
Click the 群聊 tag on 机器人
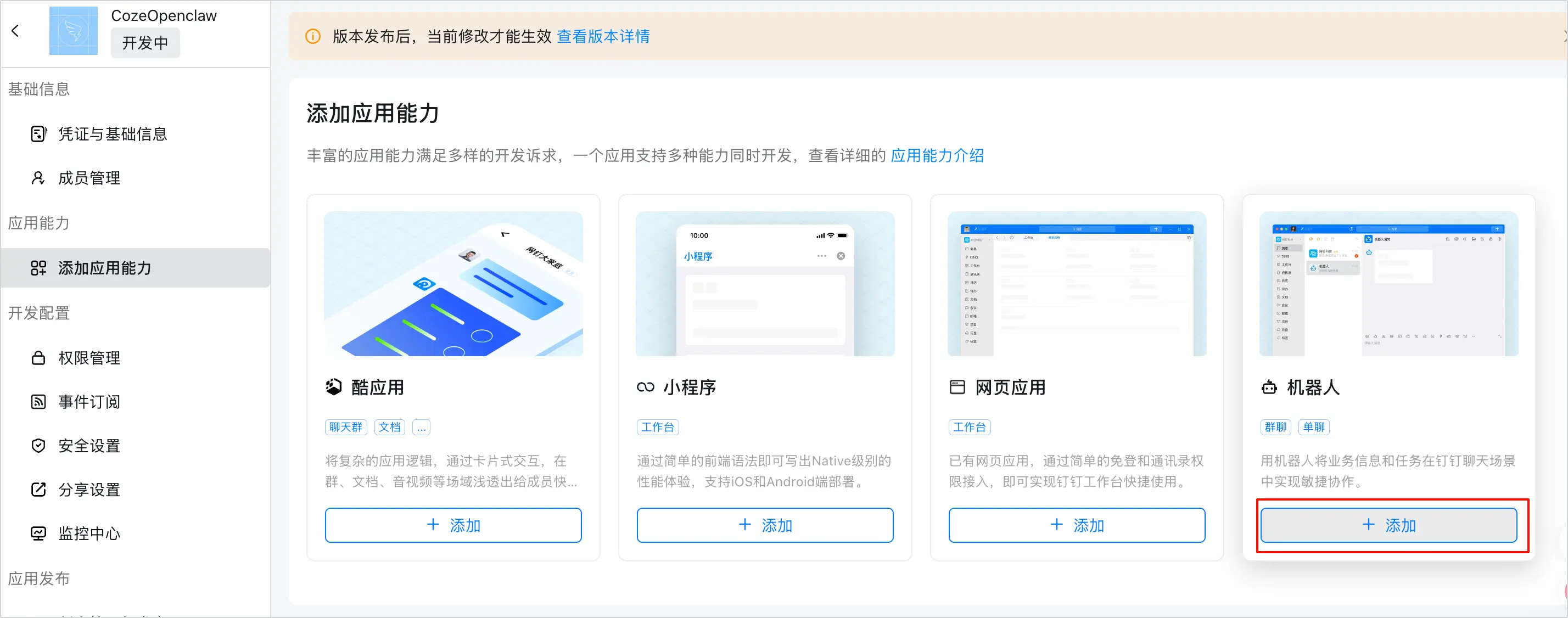click(x=1275, y=427)
